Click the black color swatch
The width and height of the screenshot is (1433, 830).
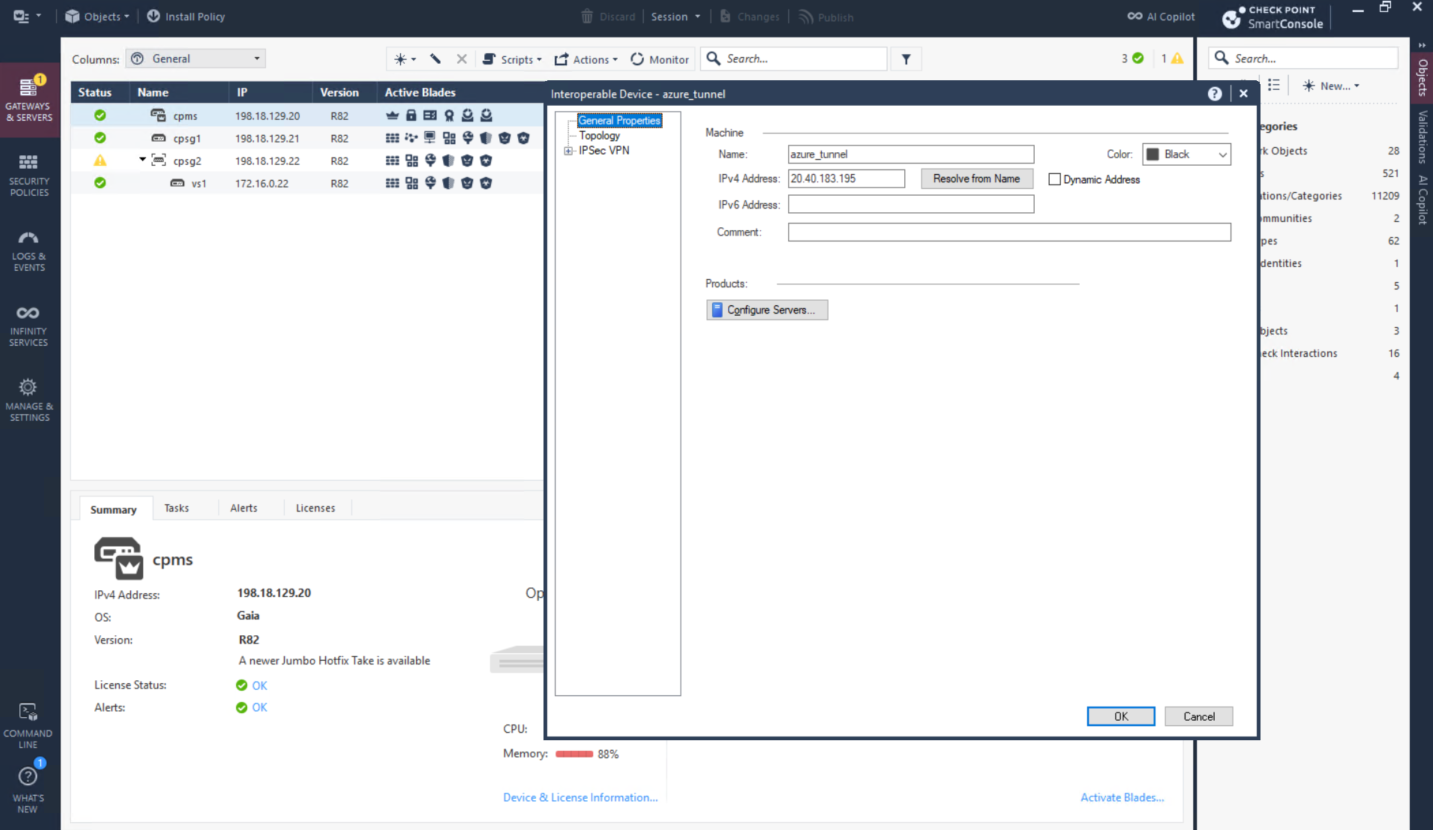tap(1152, 155)
